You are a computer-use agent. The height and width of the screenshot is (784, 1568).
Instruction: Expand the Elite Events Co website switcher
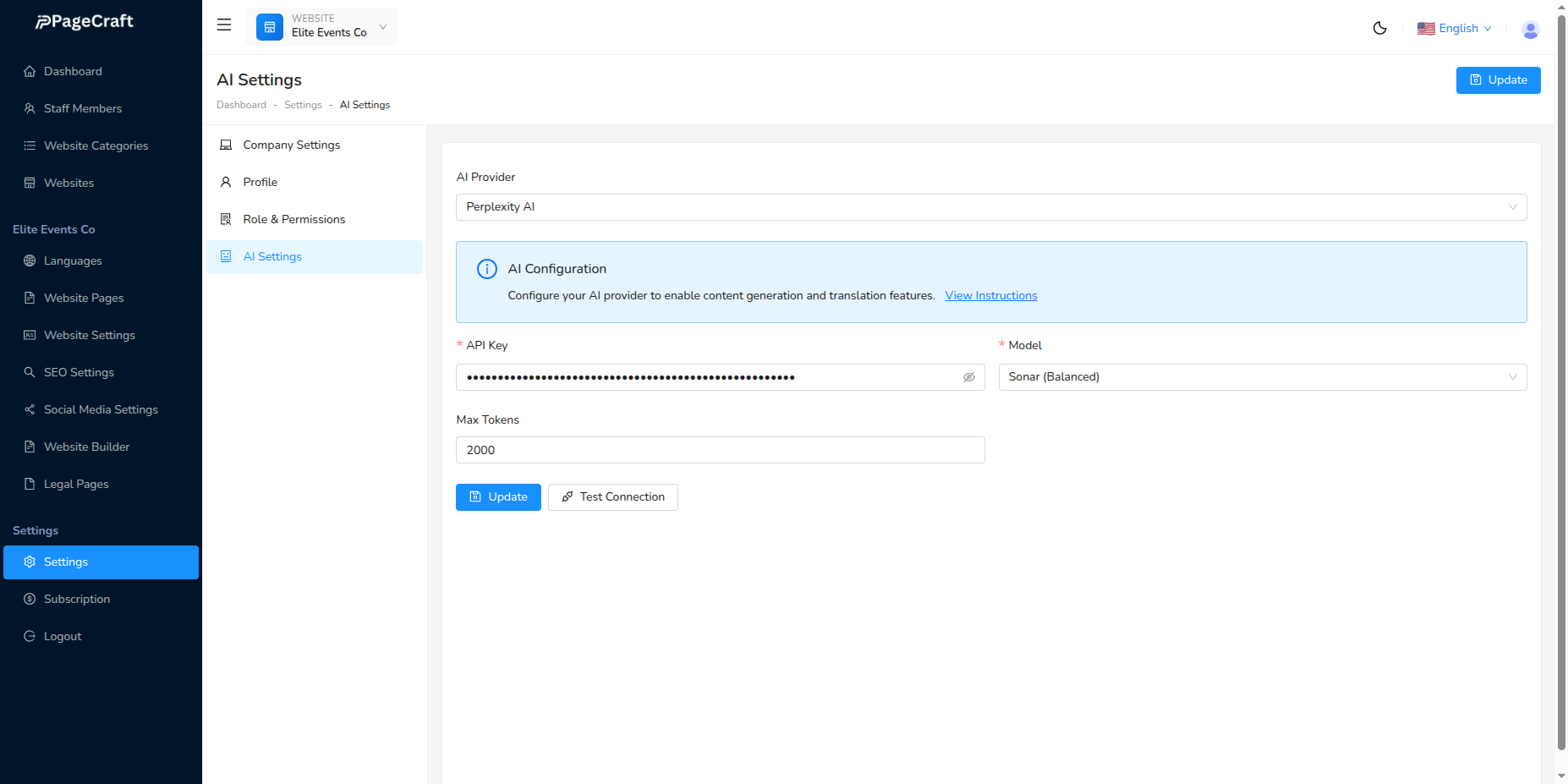tap(382, 27)
